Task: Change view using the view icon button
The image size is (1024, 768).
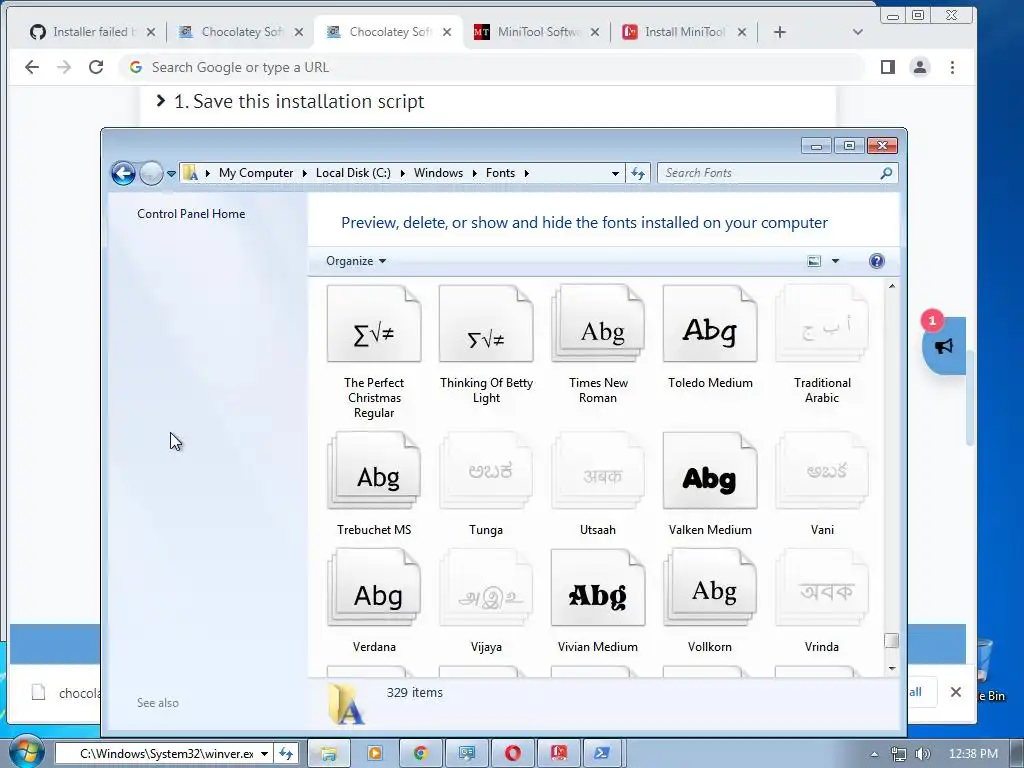Action: (x=814, y=261)
